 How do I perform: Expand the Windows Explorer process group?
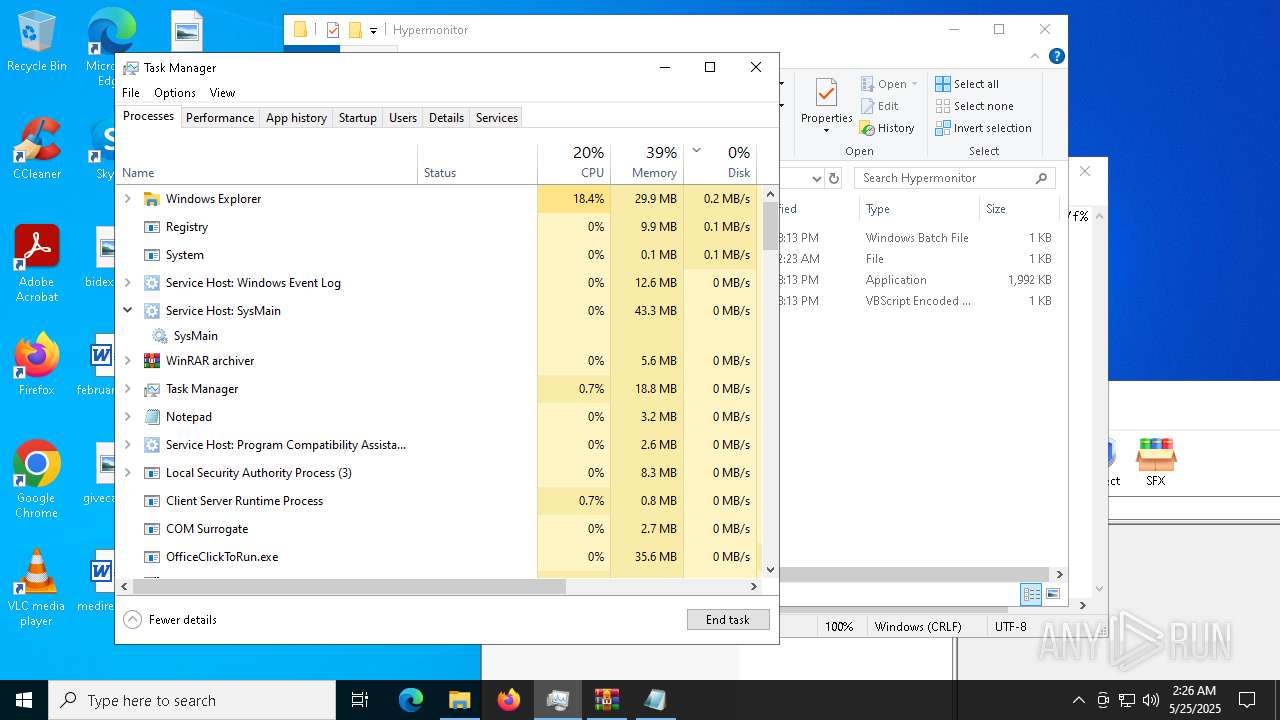[x=127, y=199]
